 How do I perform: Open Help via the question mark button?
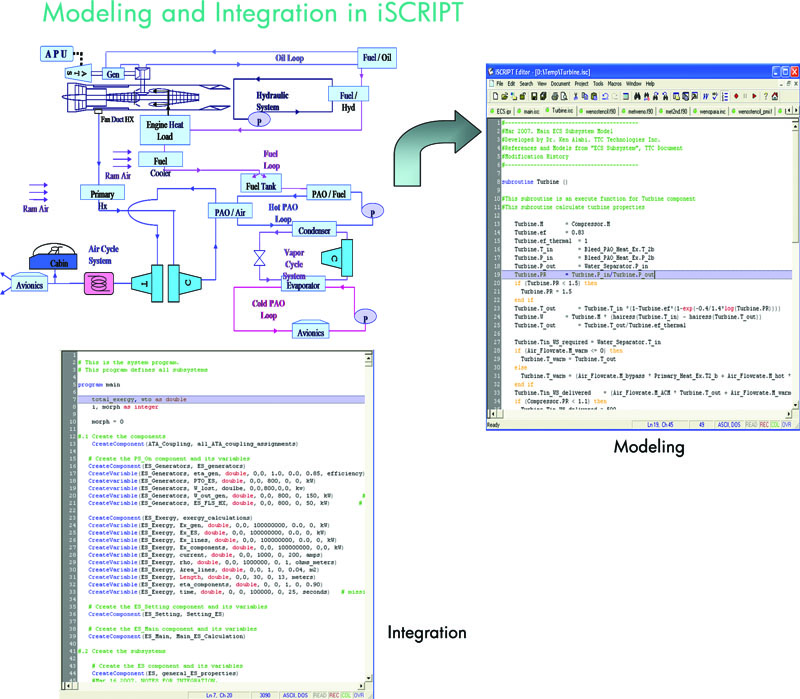click(765, 97)
